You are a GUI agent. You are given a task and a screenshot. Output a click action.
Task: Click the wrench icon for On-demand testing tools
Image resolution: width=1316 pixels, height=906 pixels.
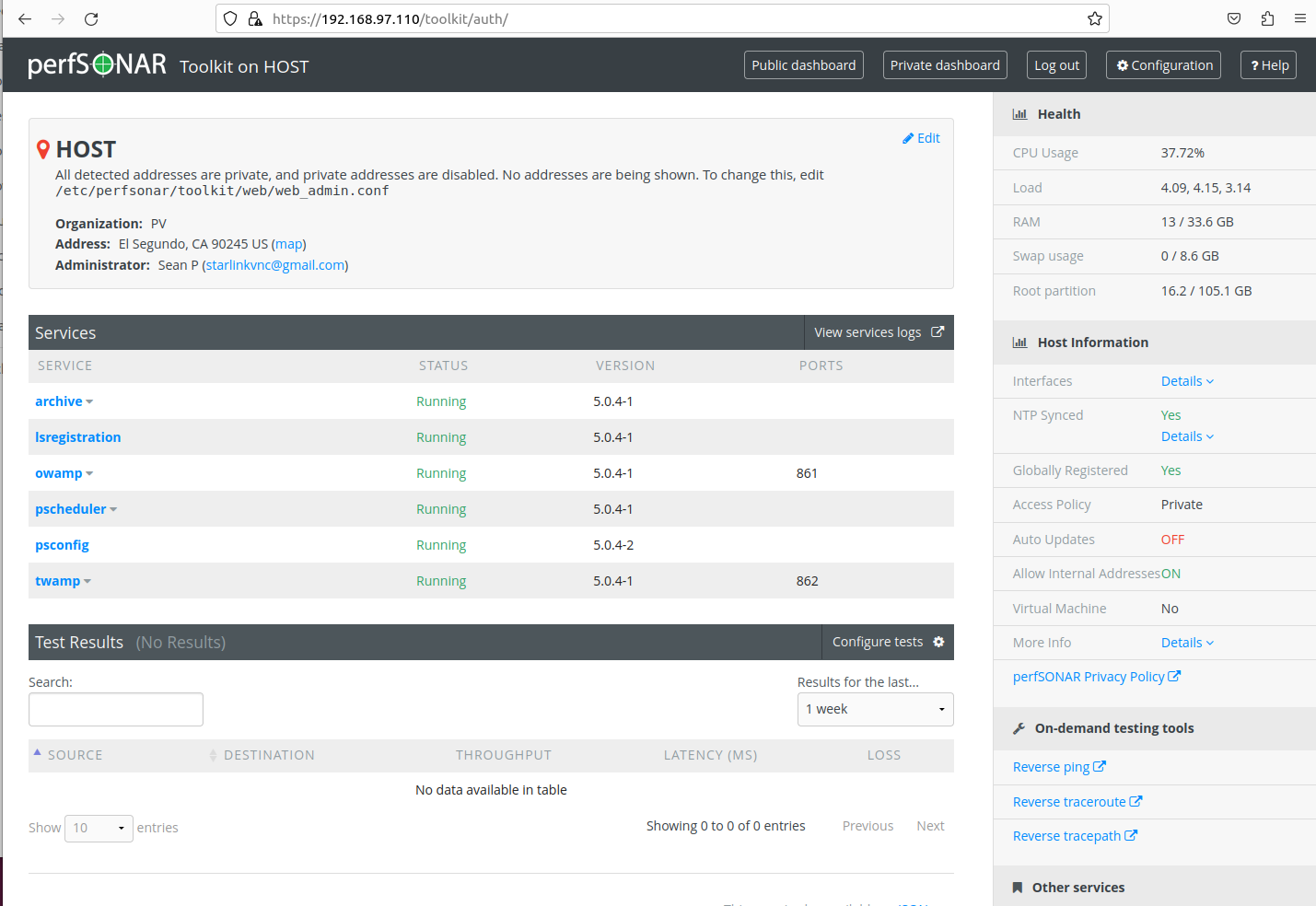1019,728
